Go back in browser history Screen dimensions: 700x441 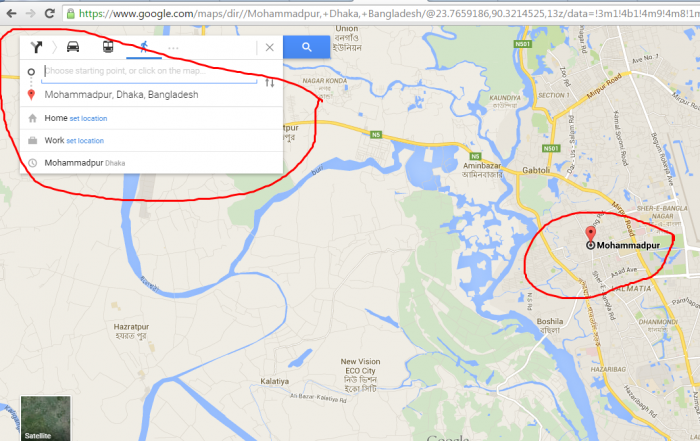tap(11, 13)
